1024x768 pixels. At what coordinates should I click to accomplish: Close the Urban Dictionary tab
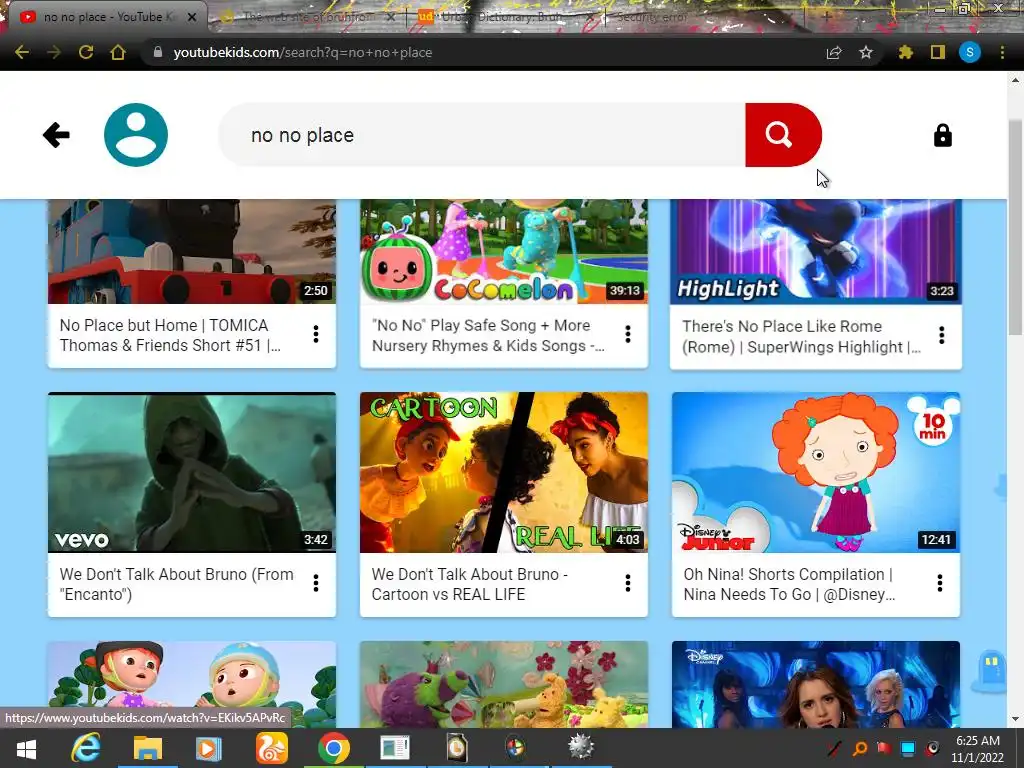point(590,17)
